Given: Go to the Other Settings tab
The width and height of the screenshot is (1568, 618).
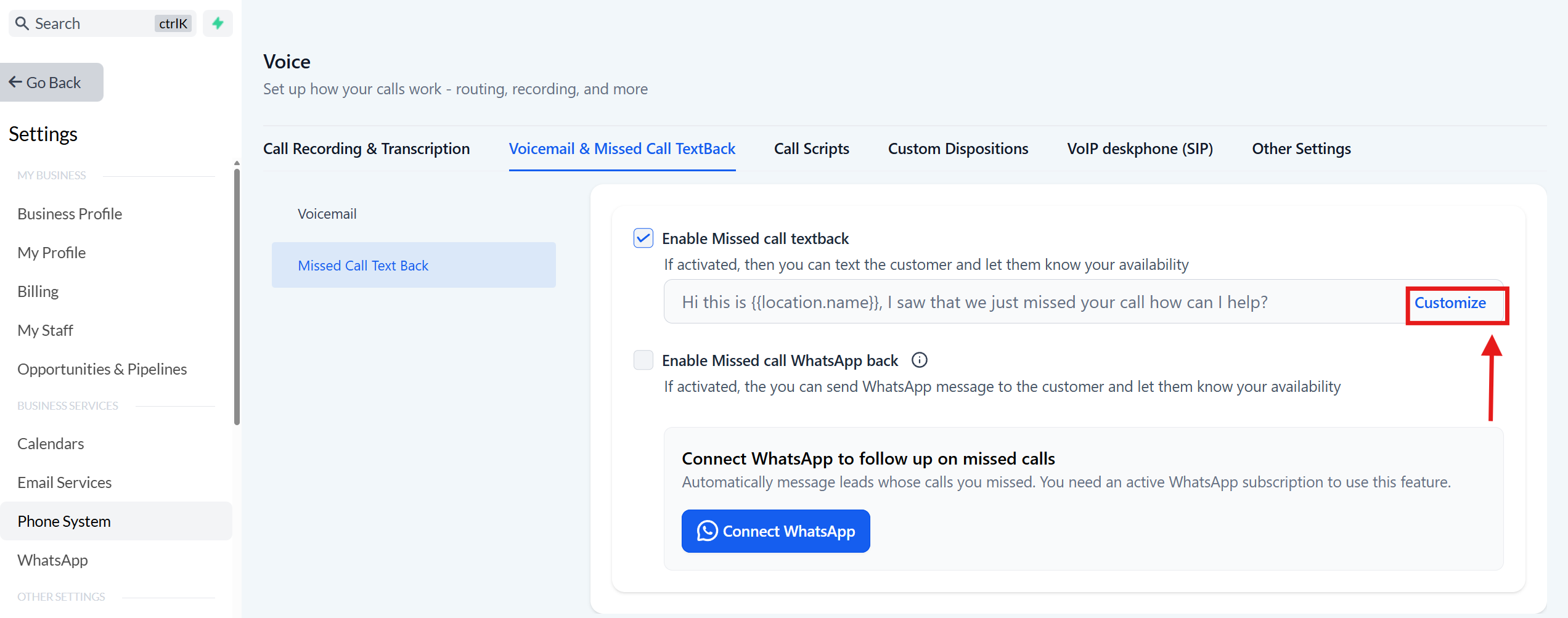Looking at the screenshot, I should click(1301, 148).
